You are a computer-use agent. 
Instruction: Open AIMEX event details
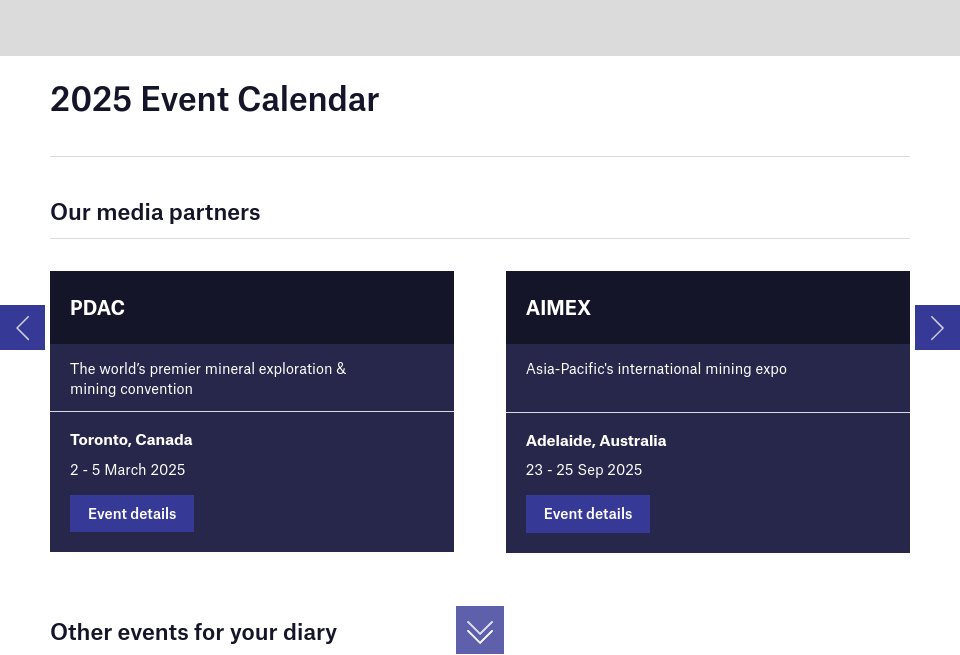point(587,513)
